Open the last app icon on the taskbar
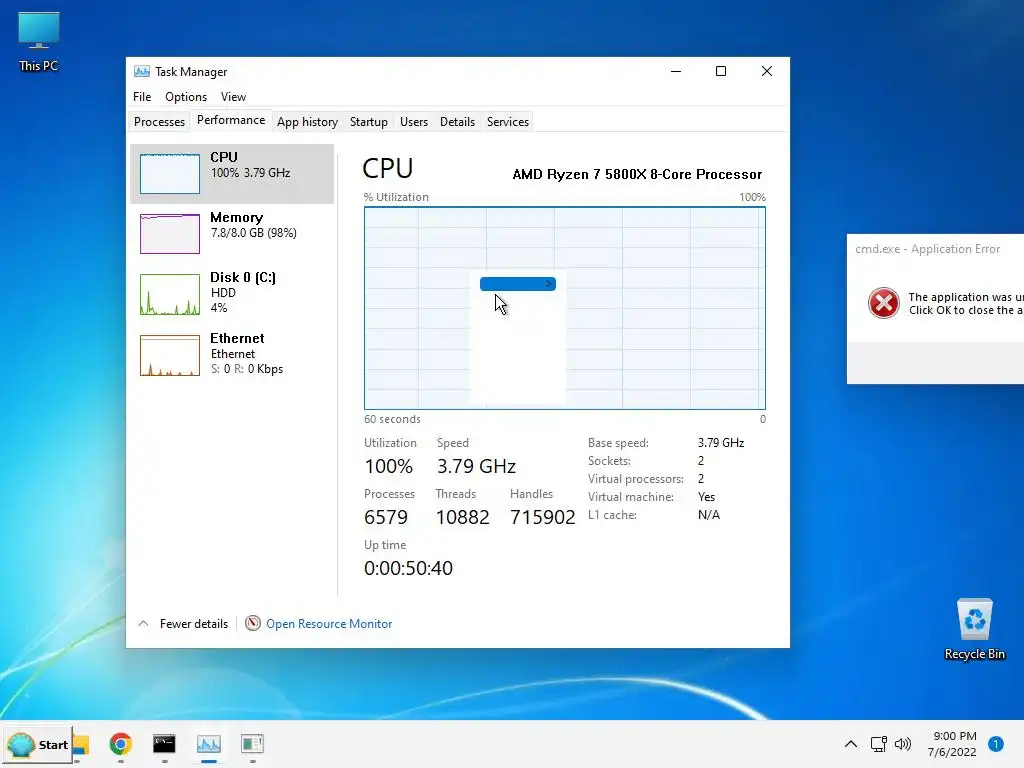Image resolution: width=1024 pixels, height=768 pixels. point(252,744)
